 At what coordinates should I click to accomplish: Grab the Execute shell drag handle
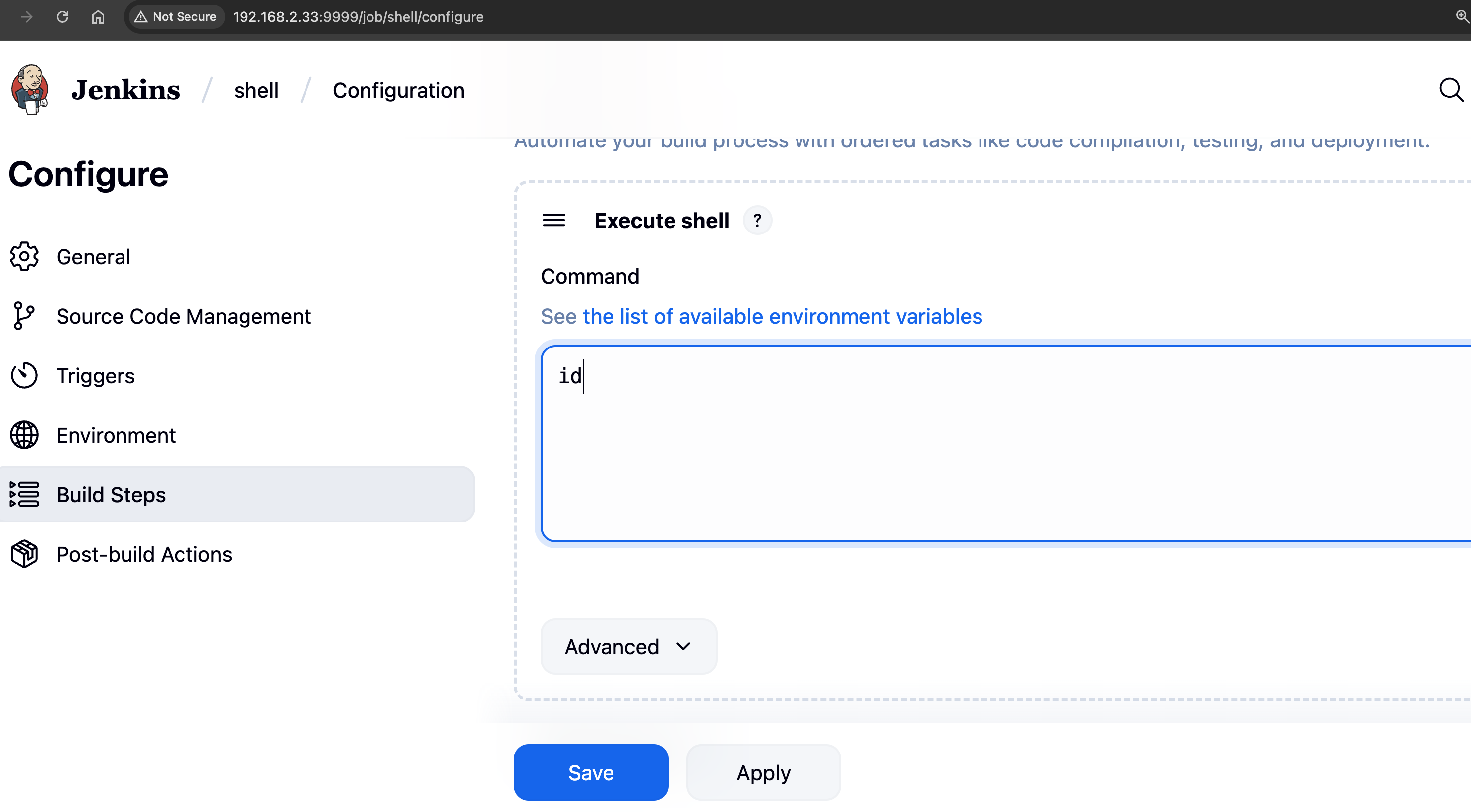pos(553,220)
